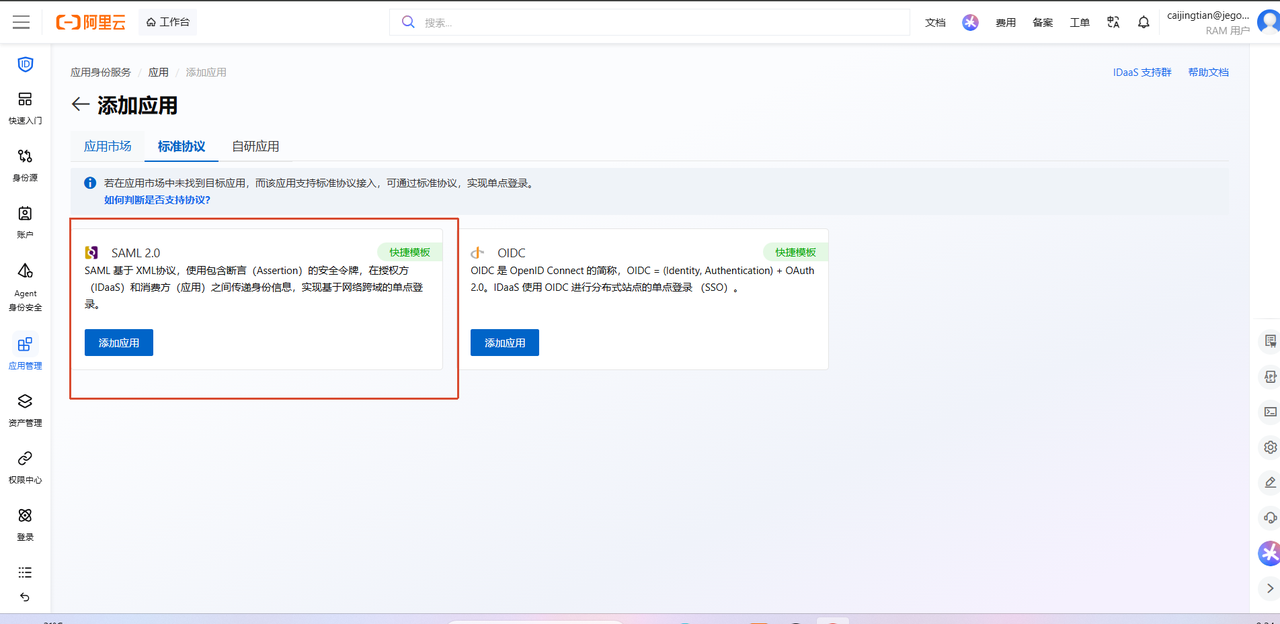Click the shopping cart document icon on right rail
Screen dimensions: 1280x624
pyautogui.click(x=1271, y=341)
